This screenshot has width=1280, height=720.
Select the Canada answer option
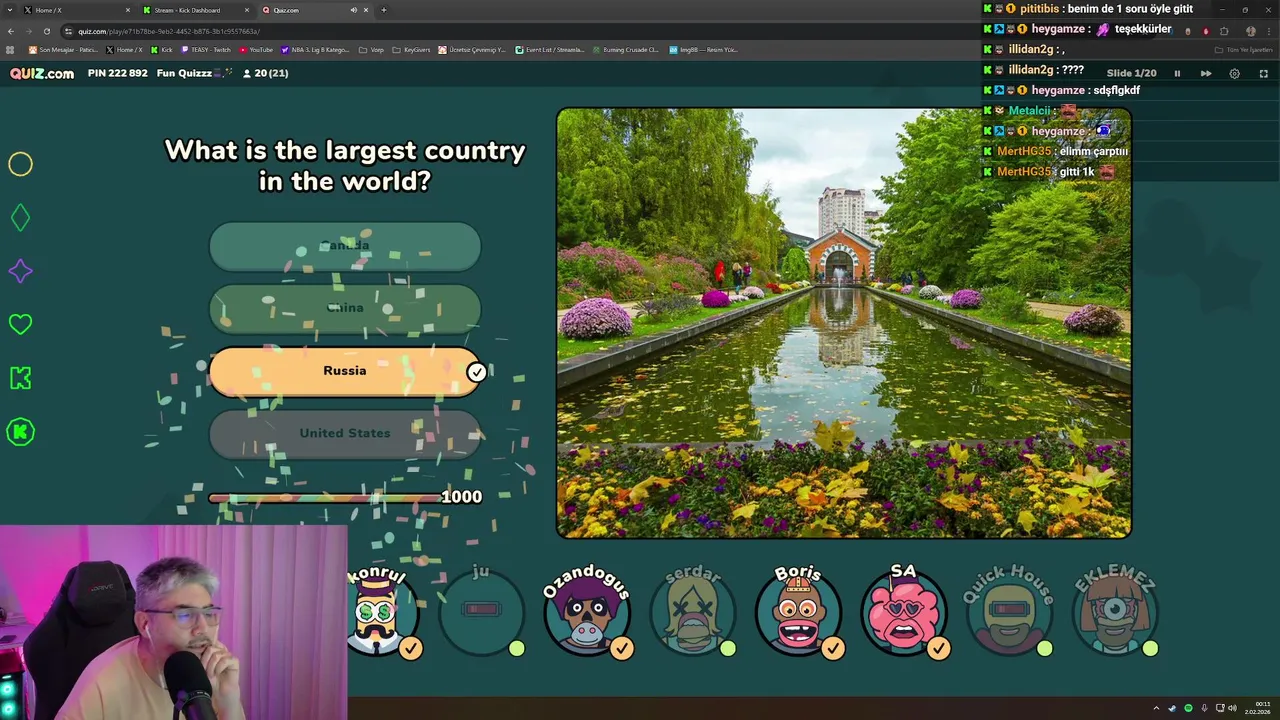[345, 245]
